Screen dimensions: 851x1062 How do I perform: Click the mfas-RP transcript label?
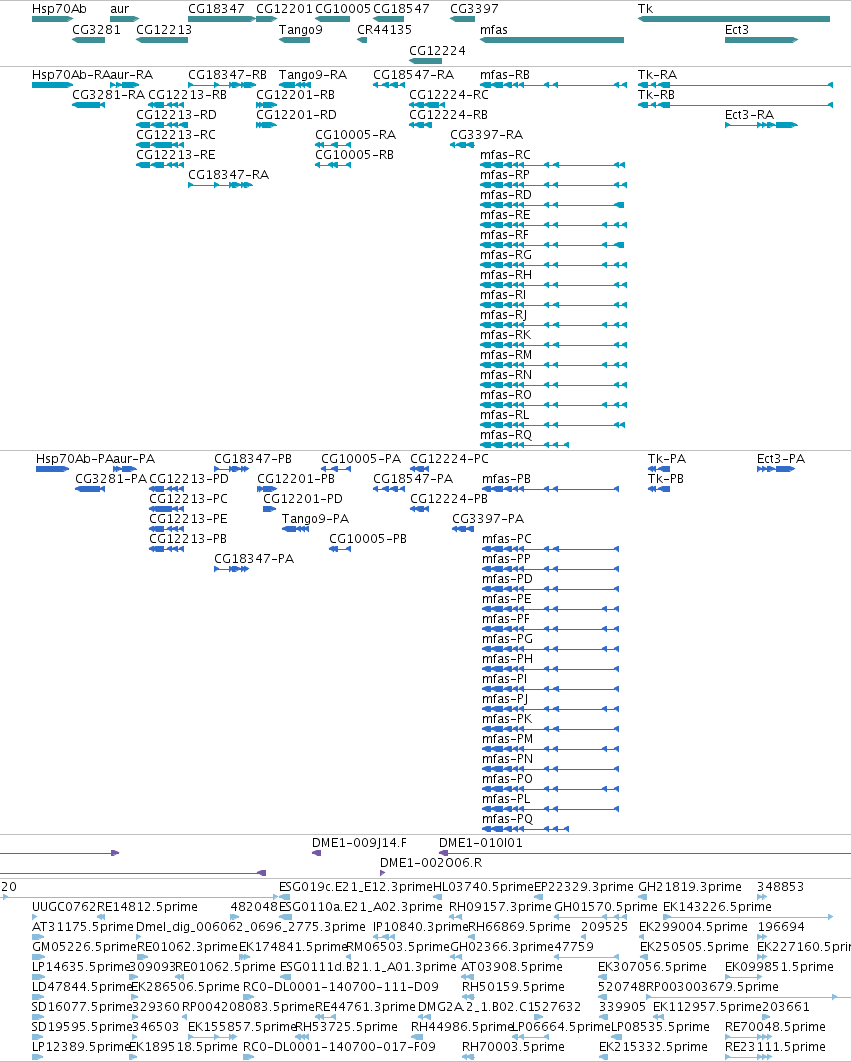(505, 175)
